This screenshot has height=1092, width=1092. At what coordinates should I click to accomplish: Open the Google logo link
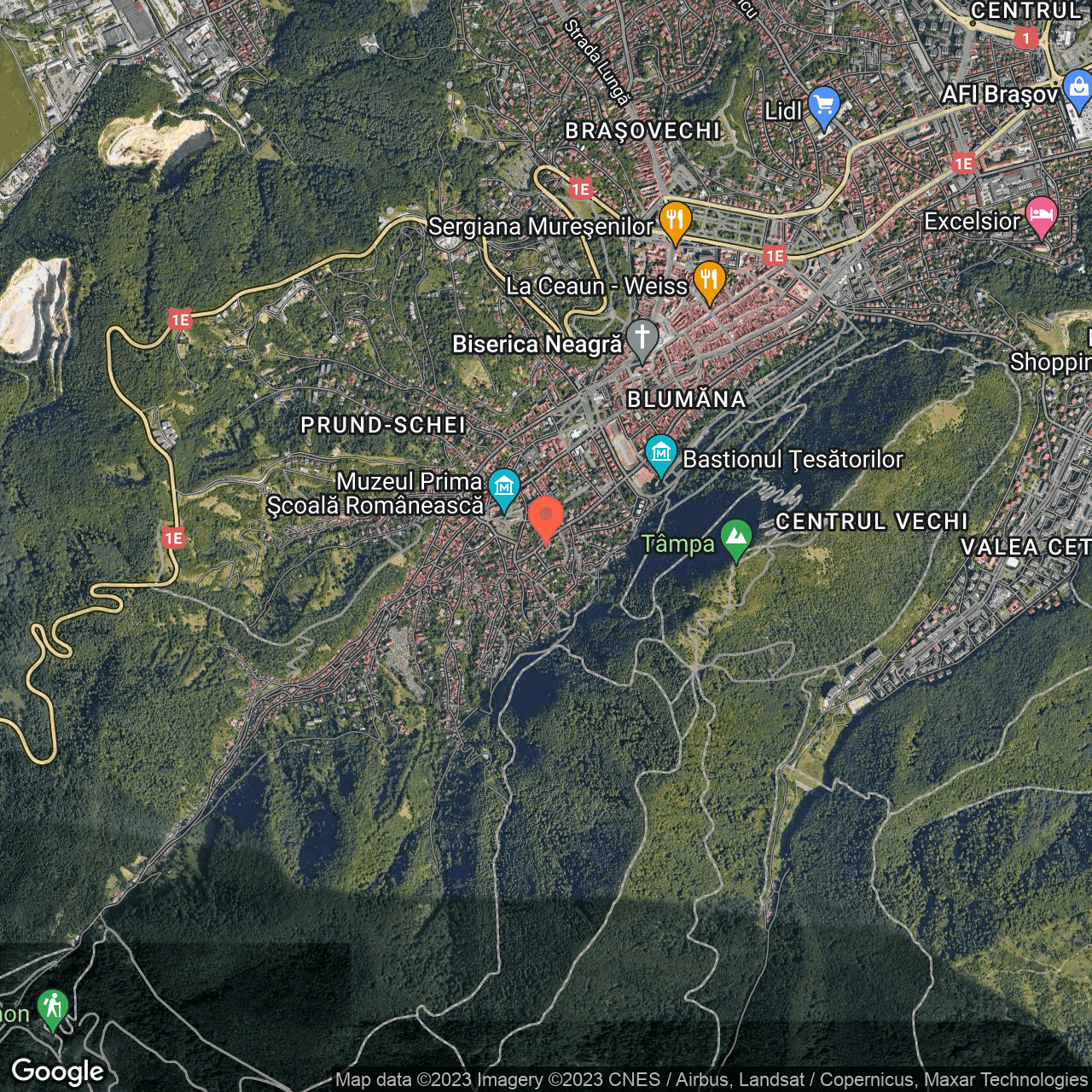pos(61,1070)
